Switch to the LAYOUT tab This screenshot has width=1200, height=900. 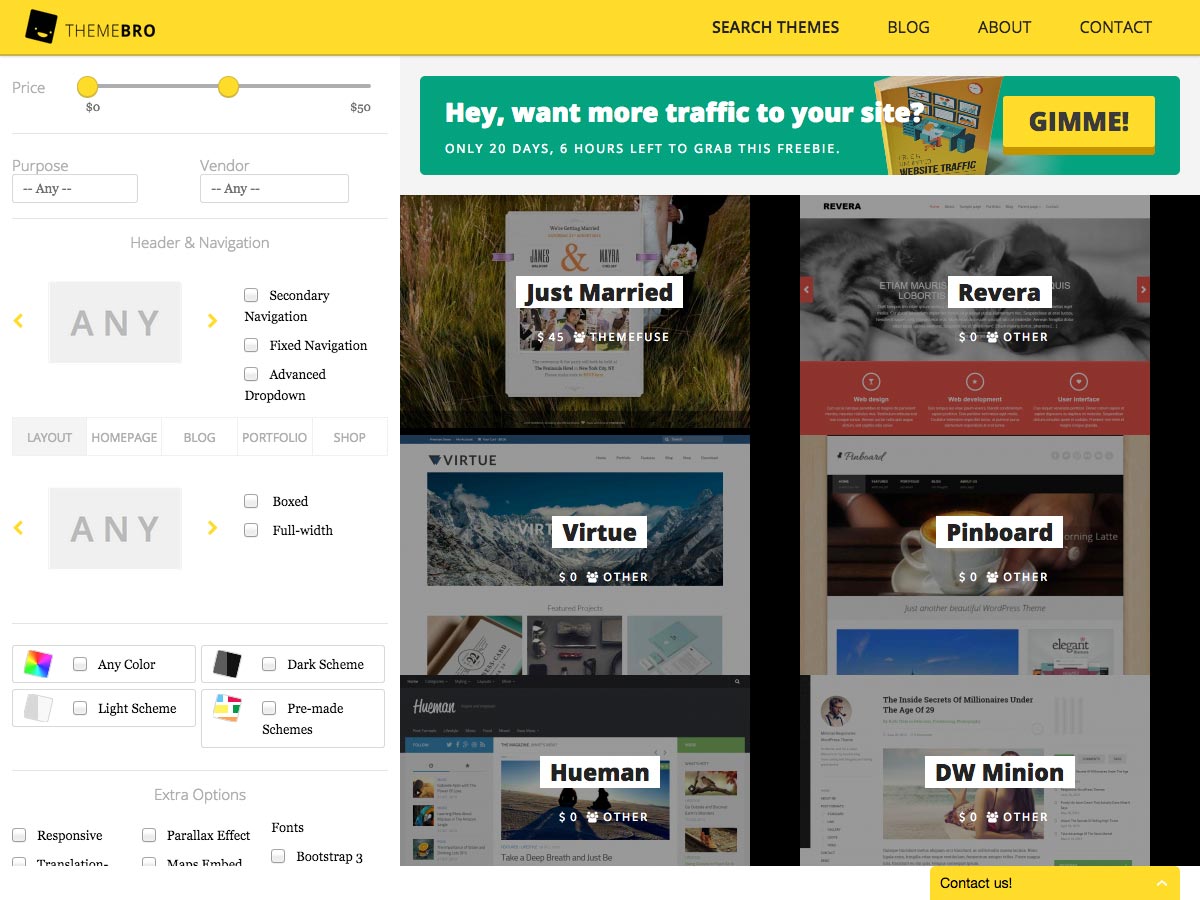click(49, 437)
